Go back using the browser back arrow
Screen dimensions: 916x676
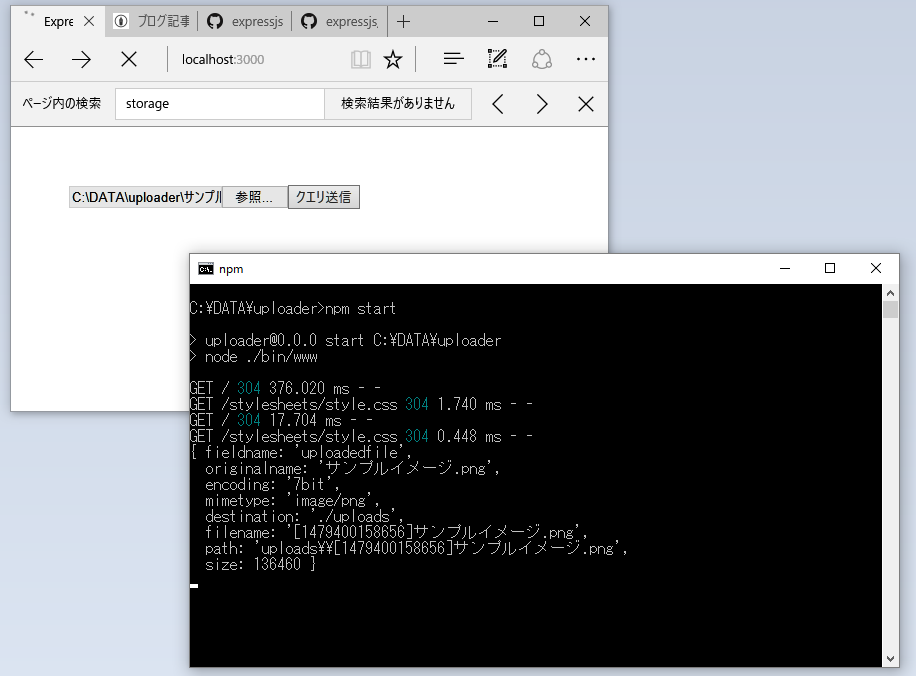[x=34, y=59]
